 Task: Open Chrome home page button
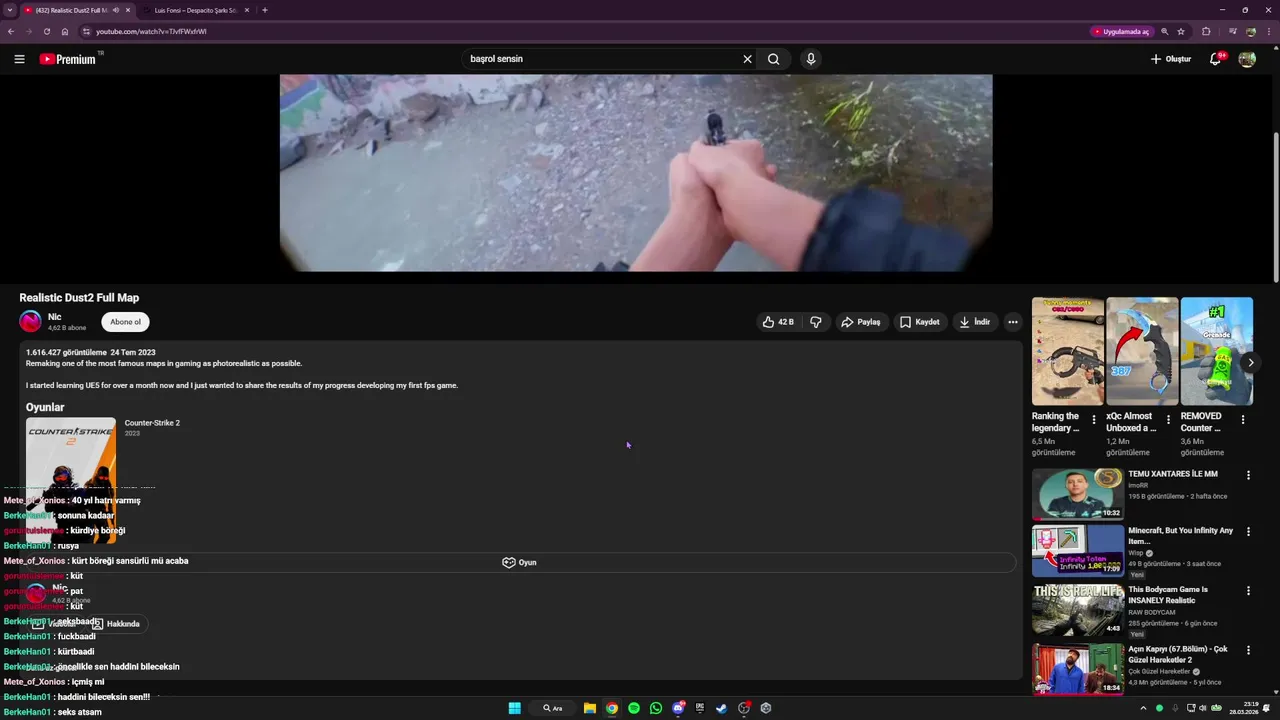[x=65, y=31]
